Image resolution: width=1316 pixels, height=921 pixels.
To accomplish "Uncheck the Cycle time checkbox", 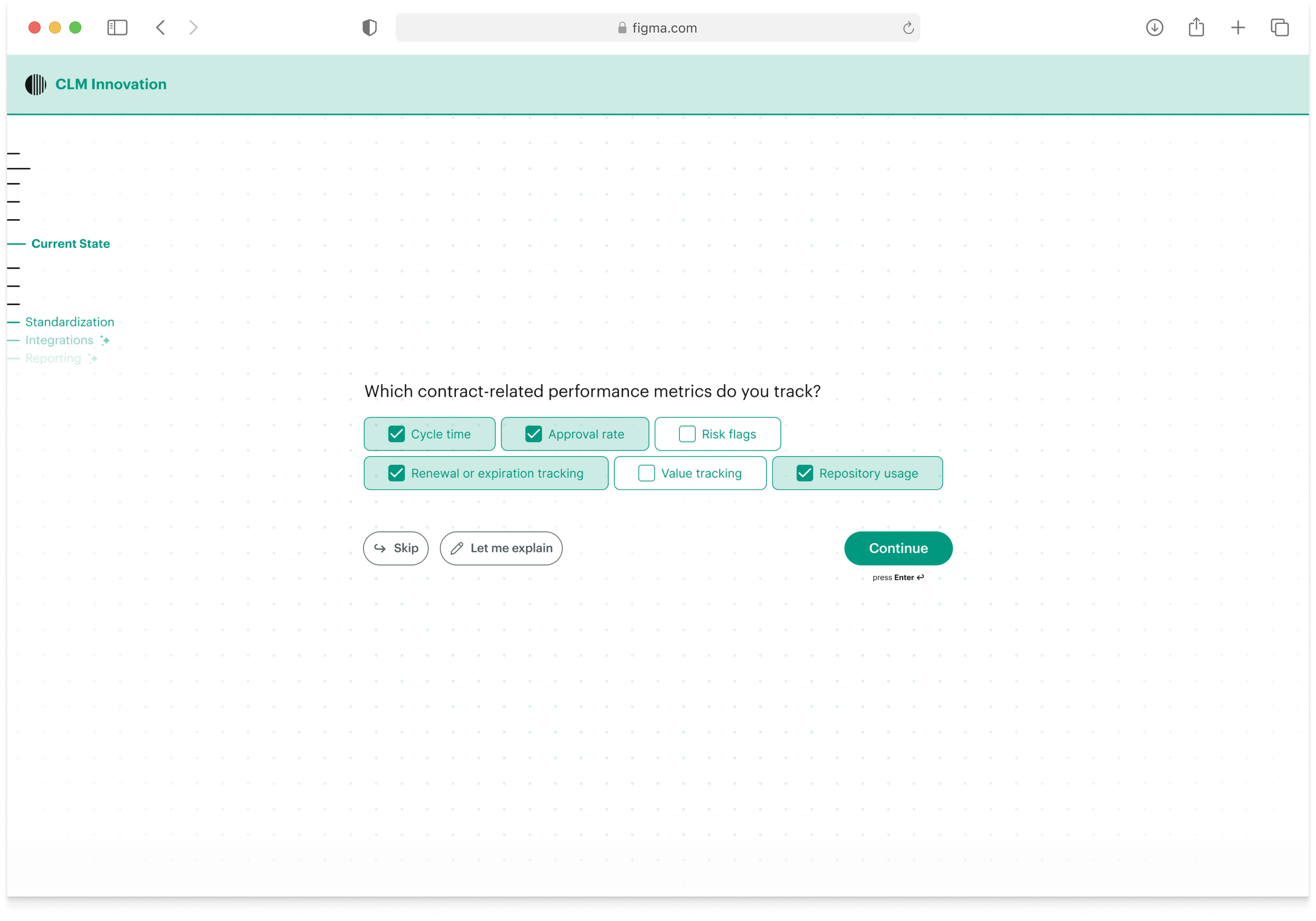I will click(x=397, y=434).
